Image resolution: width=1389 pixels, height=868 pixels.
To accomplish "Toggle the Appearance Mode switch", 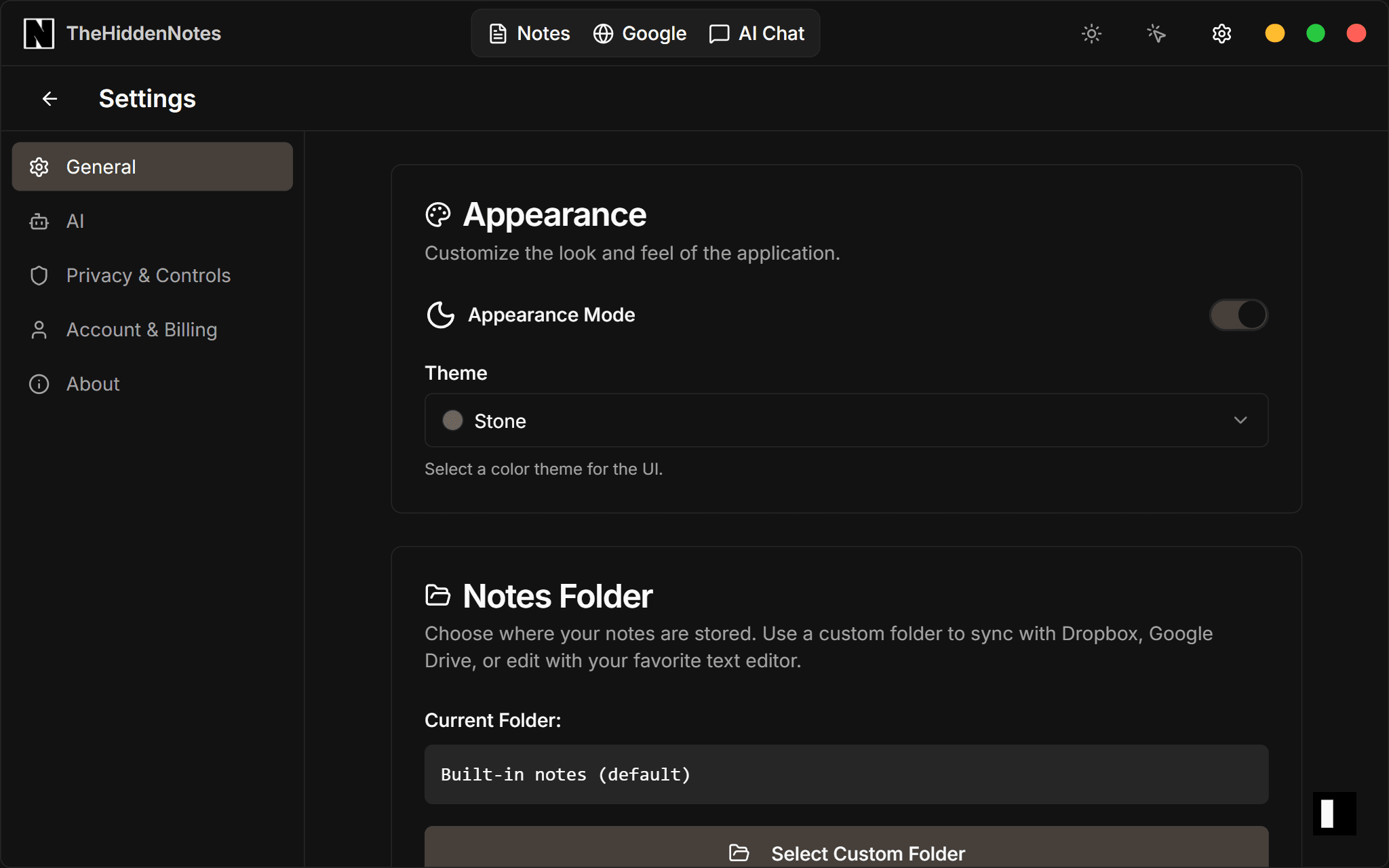I will coord(1238,315).
